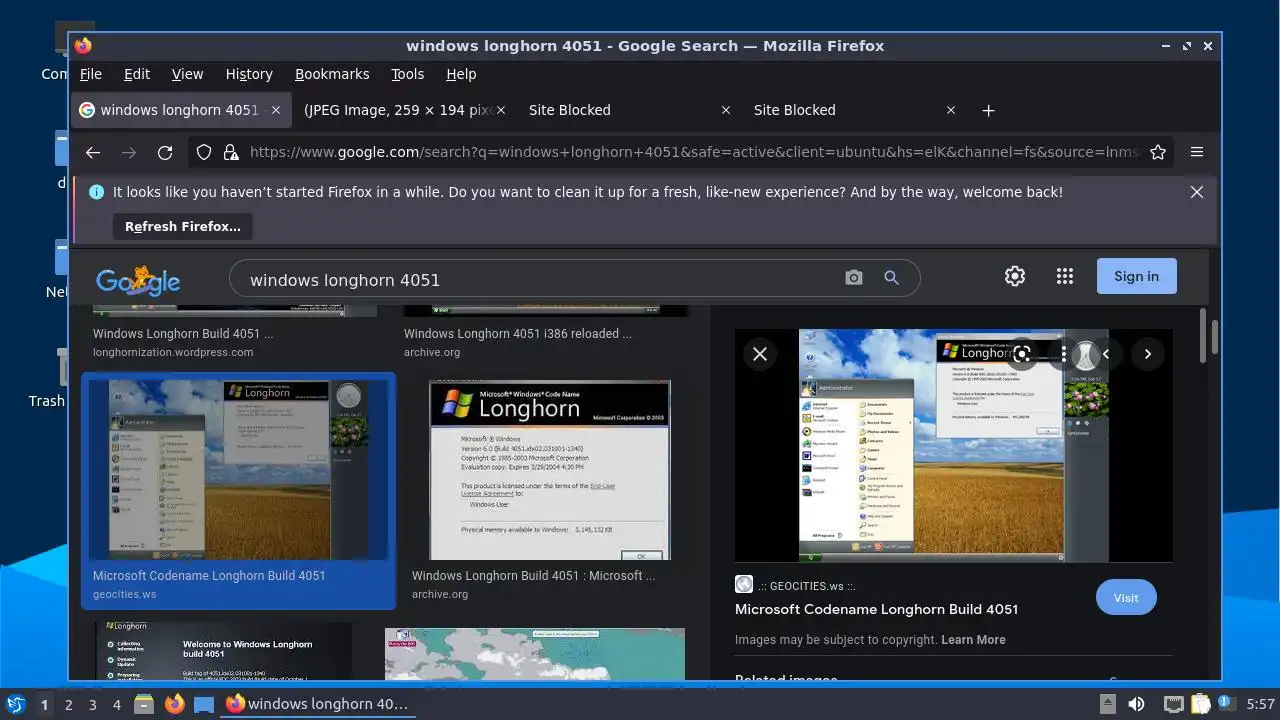Click the Firefox URL address bar
Screen dimensions: 1280x720
tap(693, 152)
